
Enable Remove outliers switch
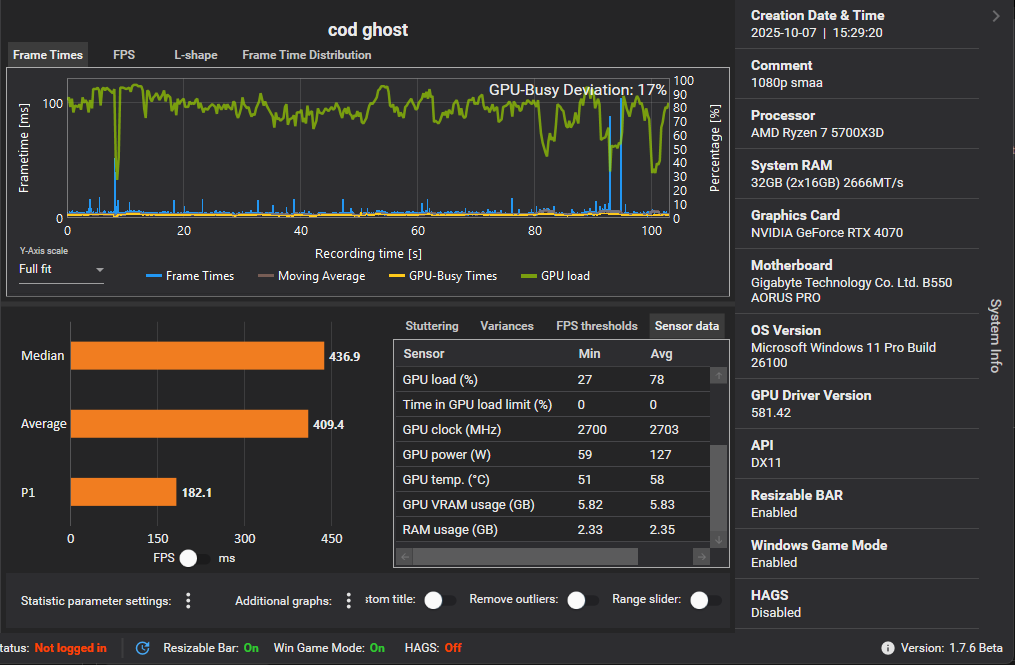[583, 600]
